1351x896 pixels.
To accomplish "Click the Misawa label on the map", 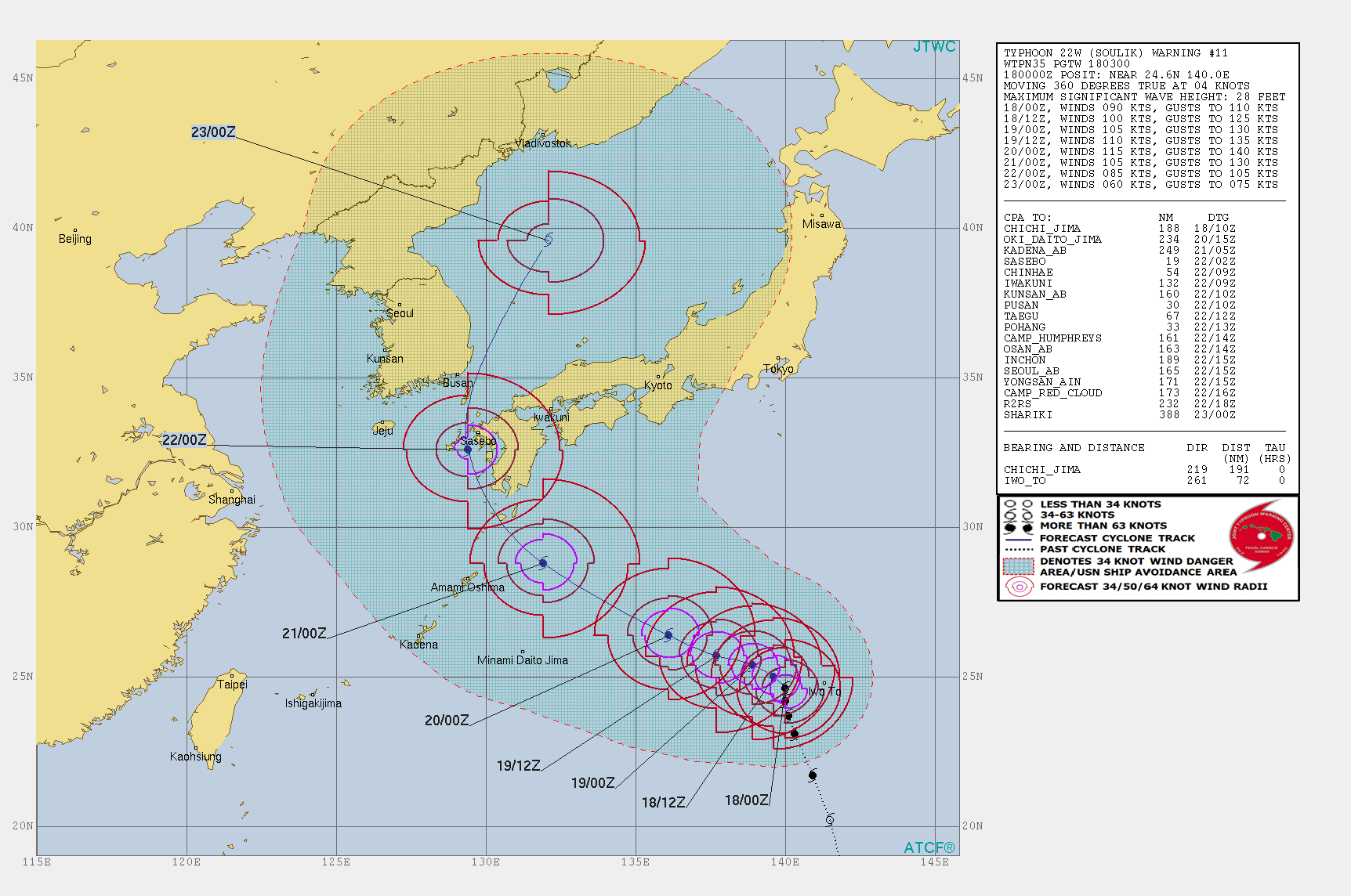I will pyautogui.click(x=821, y=224).
